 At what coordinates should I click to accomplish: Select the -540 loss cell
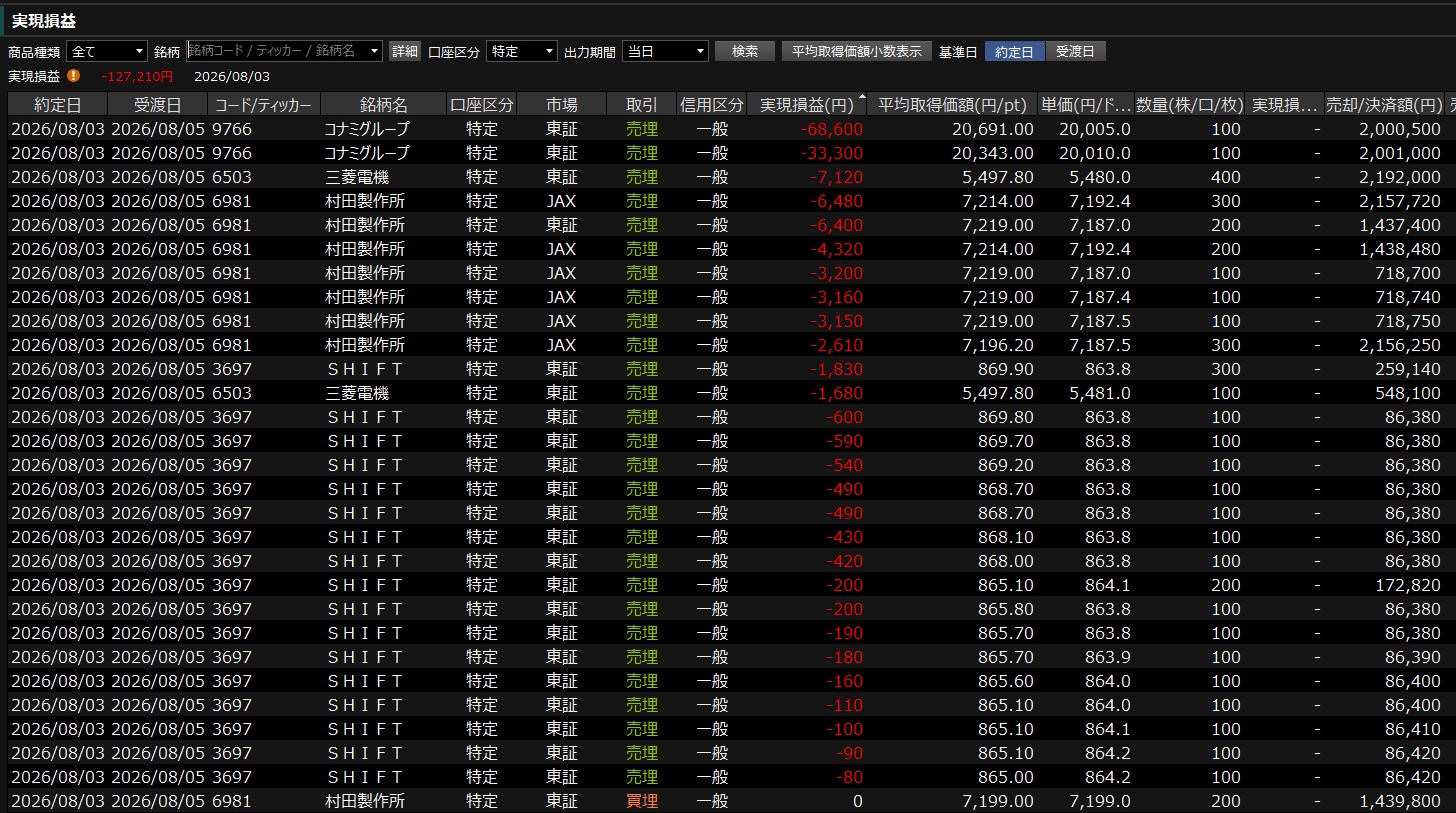tap(845, 465)
